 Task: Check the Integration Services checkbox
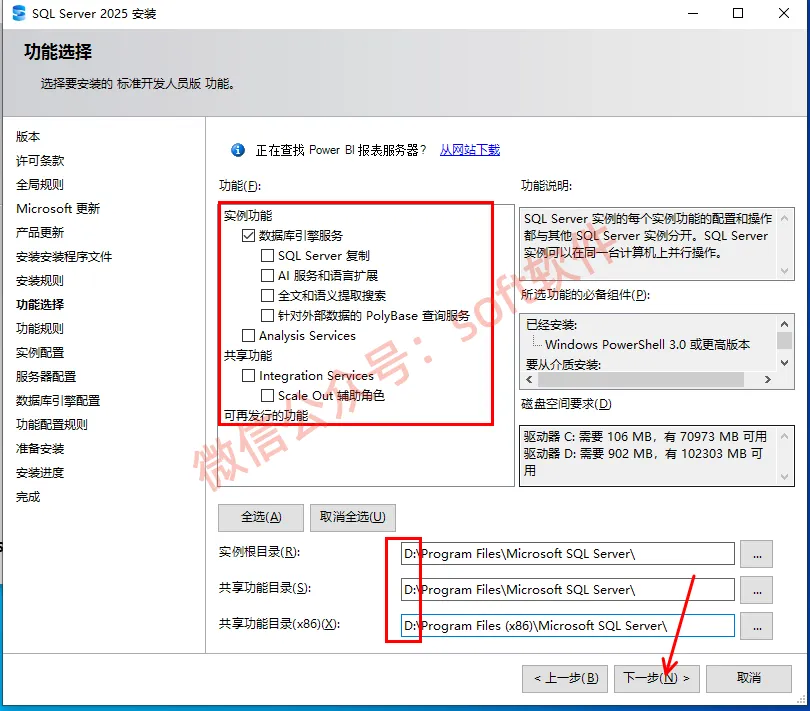[x=248, y=376]
